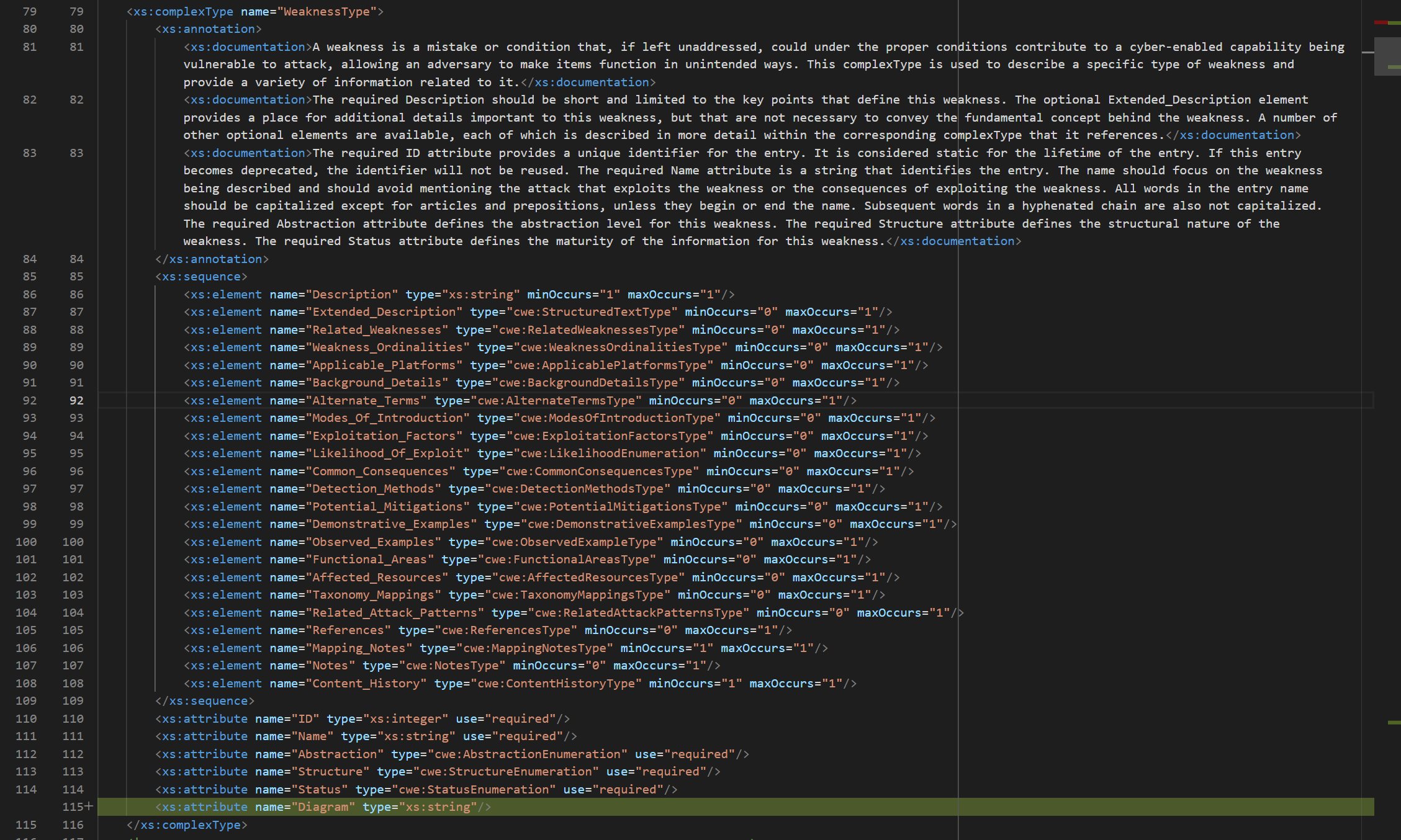Click the green insertion marker near ruler bottom
Screen dimensions: 1401x840
[1394, 722]
